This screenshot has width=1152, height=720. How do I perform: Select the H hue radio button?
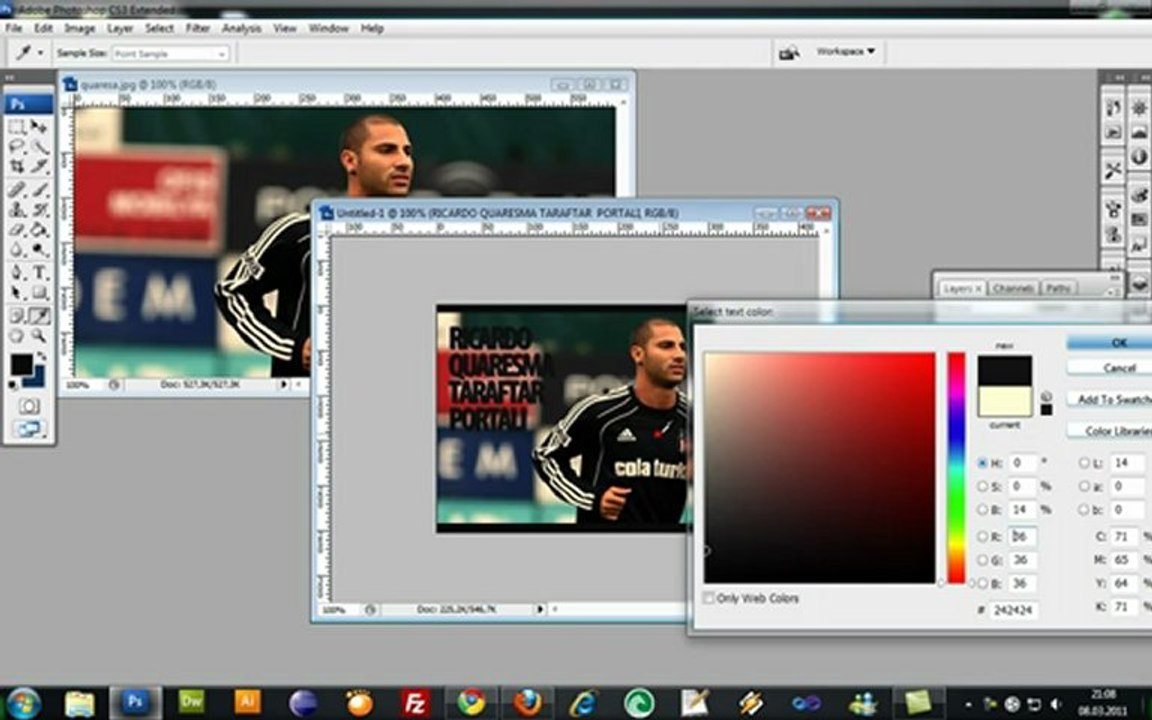click(982, 463)
